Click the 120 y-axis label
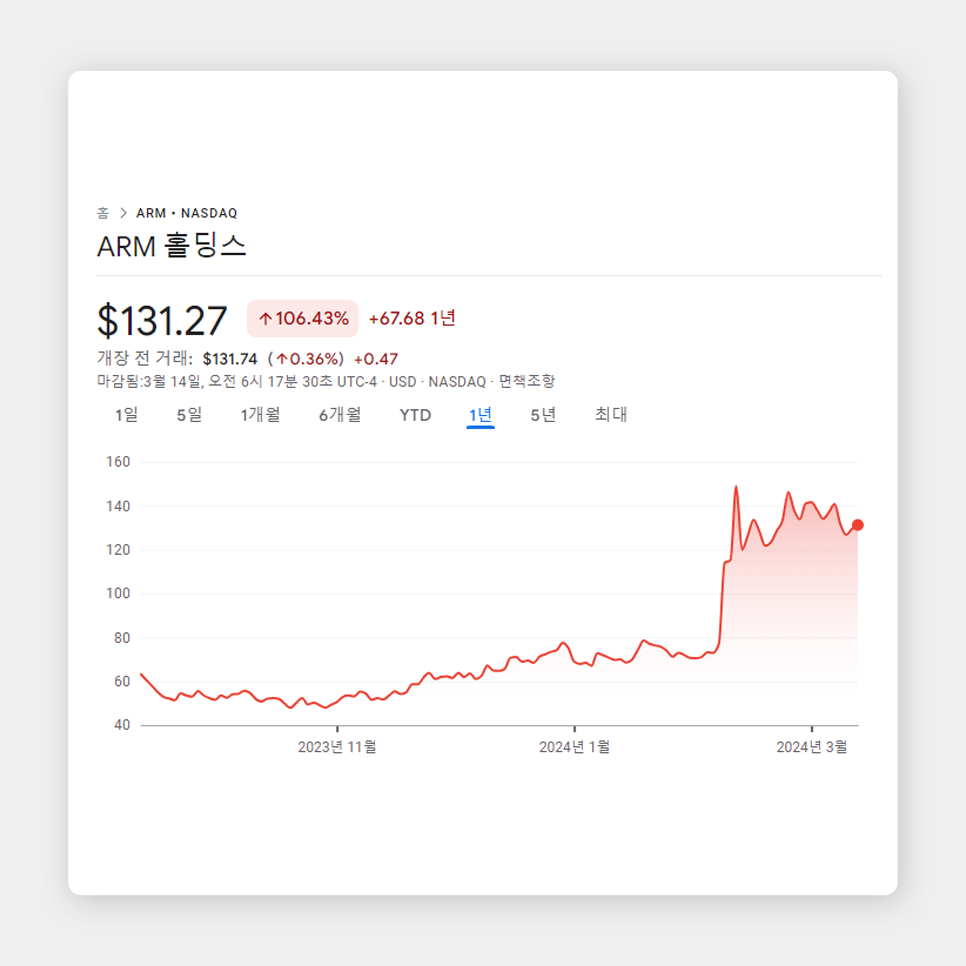The height and width of the screenshot is (966, 966). pos(118,550)
